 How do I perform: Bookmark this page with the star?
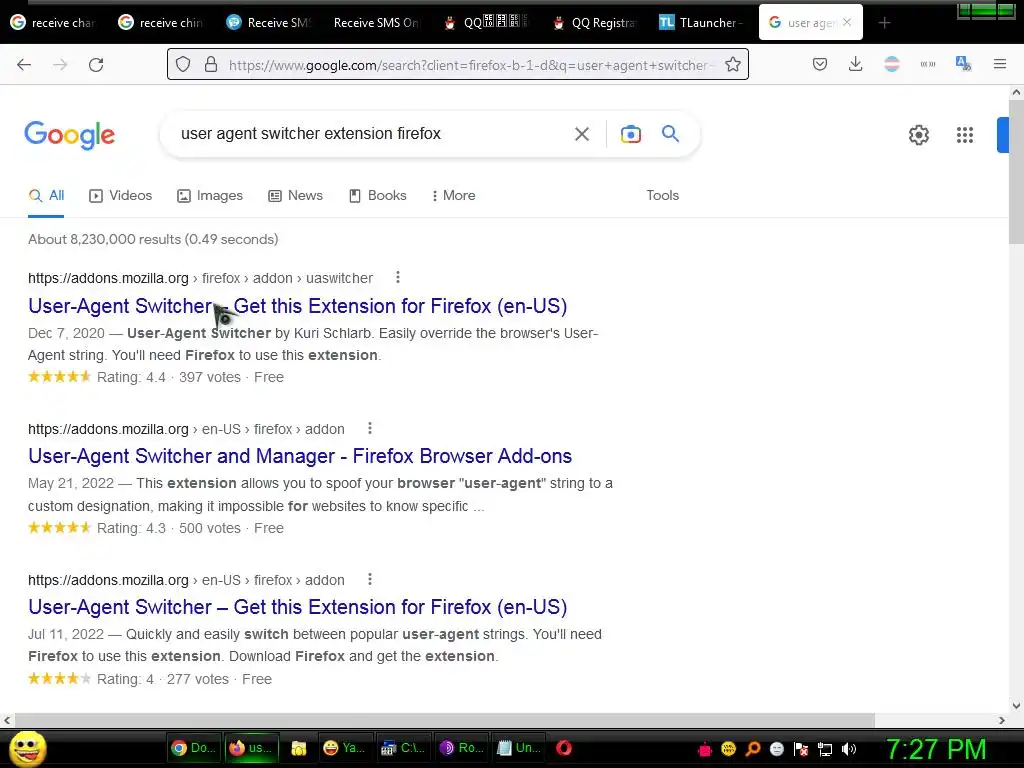pos(733,64)
